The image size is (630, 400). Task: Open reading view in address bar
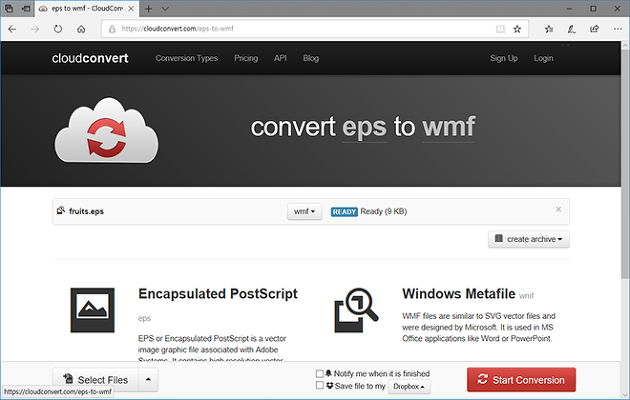(x=500, y=29)
